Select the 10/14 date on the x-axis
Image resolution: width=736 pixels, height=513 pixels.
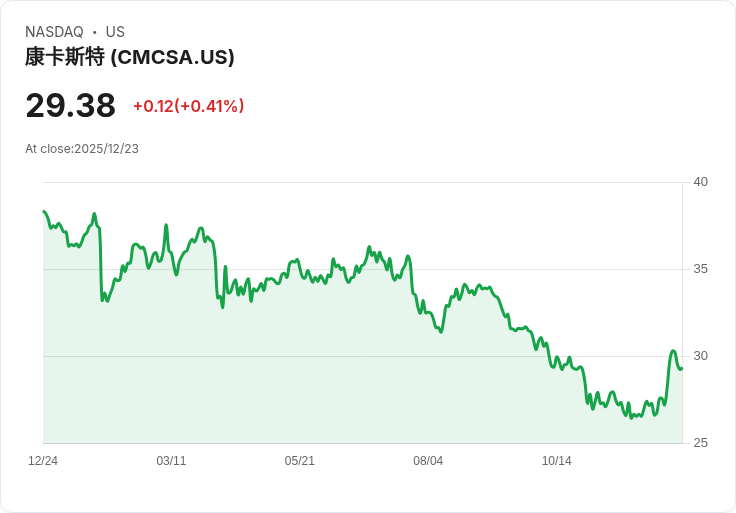tap(556, 461)
